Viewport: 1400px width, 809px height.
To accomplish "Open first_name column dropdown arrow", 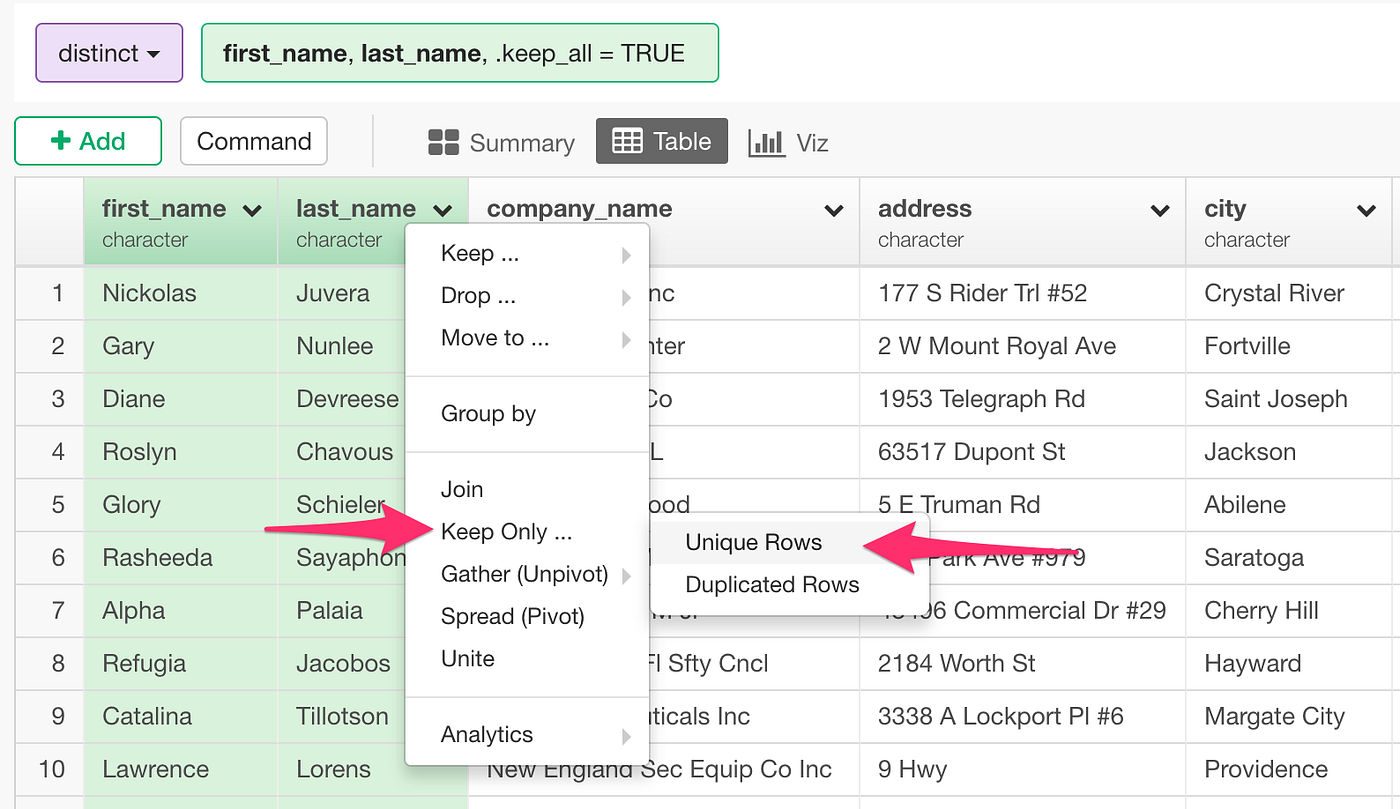I will click(252, 210).
